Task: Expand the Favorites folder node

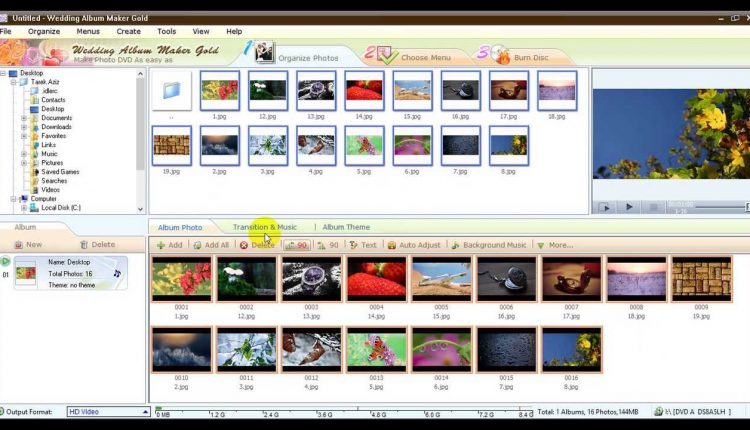Action: 24,136
